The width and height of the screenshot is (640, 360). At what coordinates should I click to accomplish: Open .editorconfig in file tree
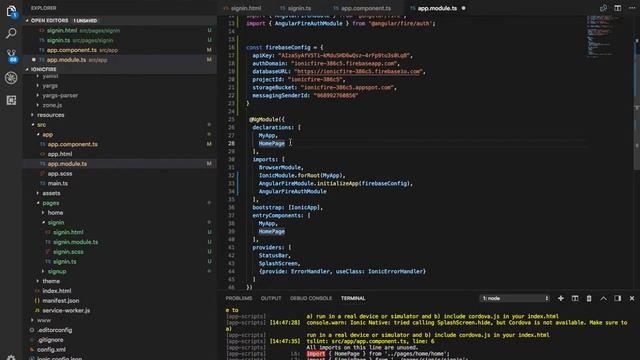click(120, 330)
